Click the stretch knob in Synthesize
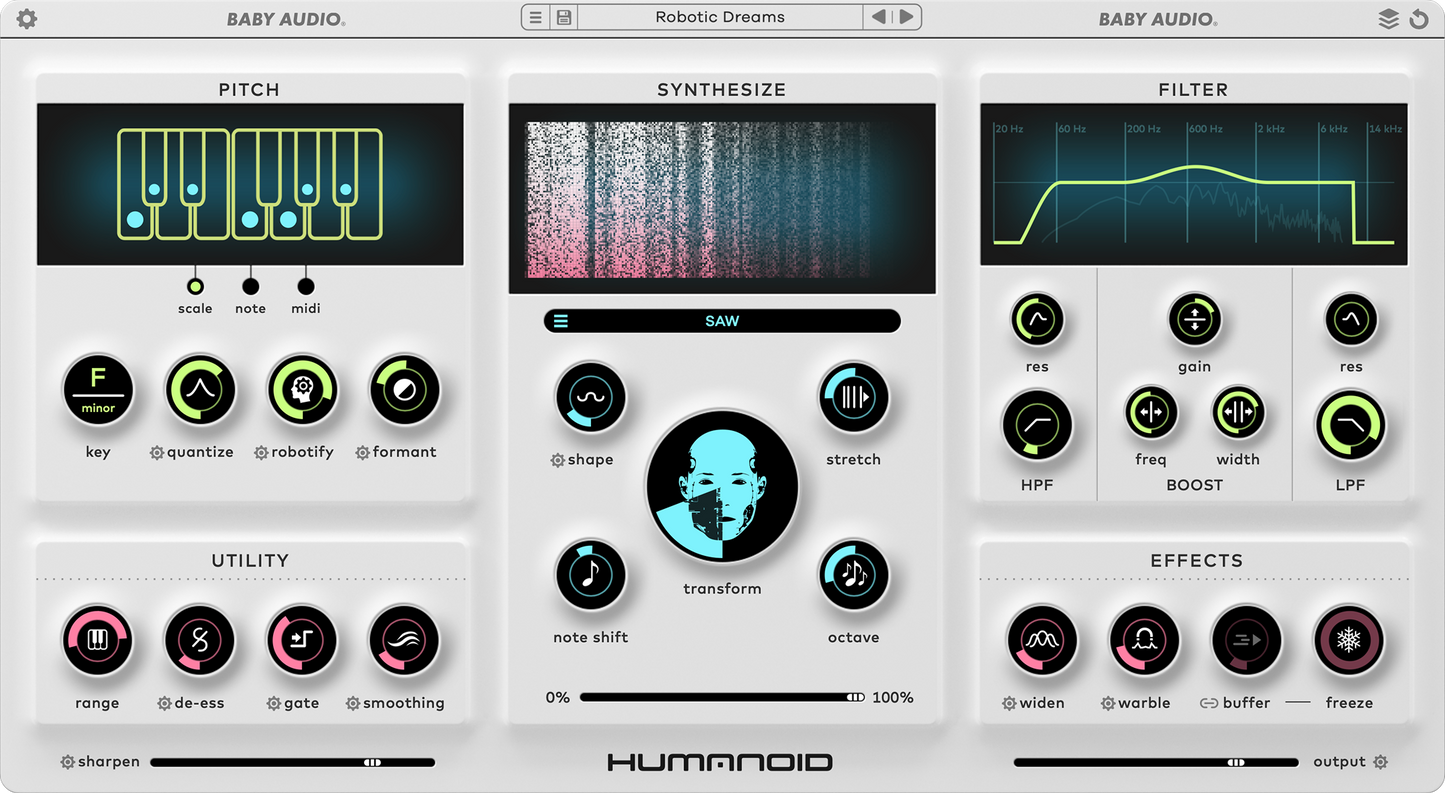The height and width of the screenshot is (793, 1445). pyautogui.click(x=853, y=397)
